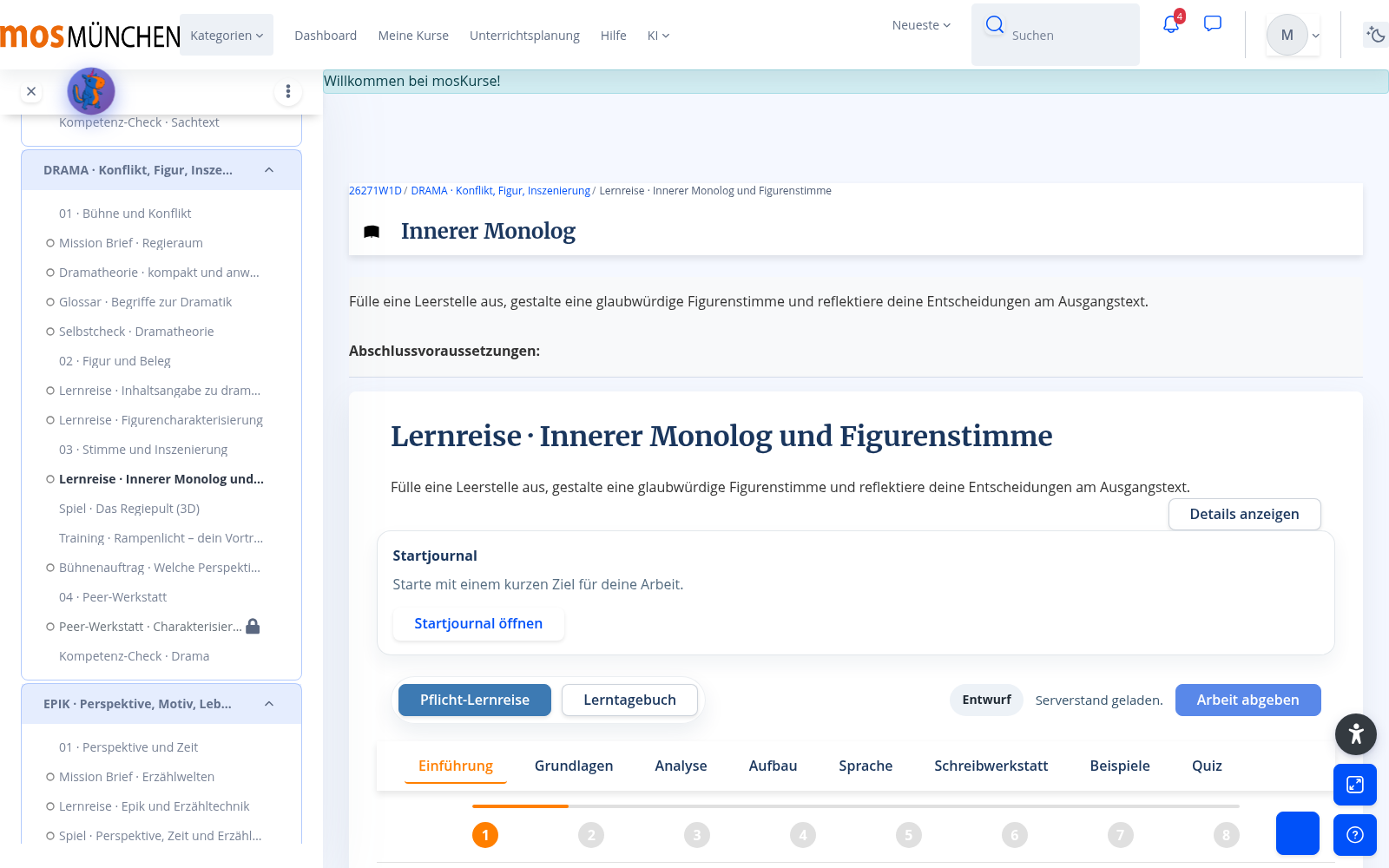
Task: Collapse the DRAMA section in sidebar
Action: pos(269,170)
